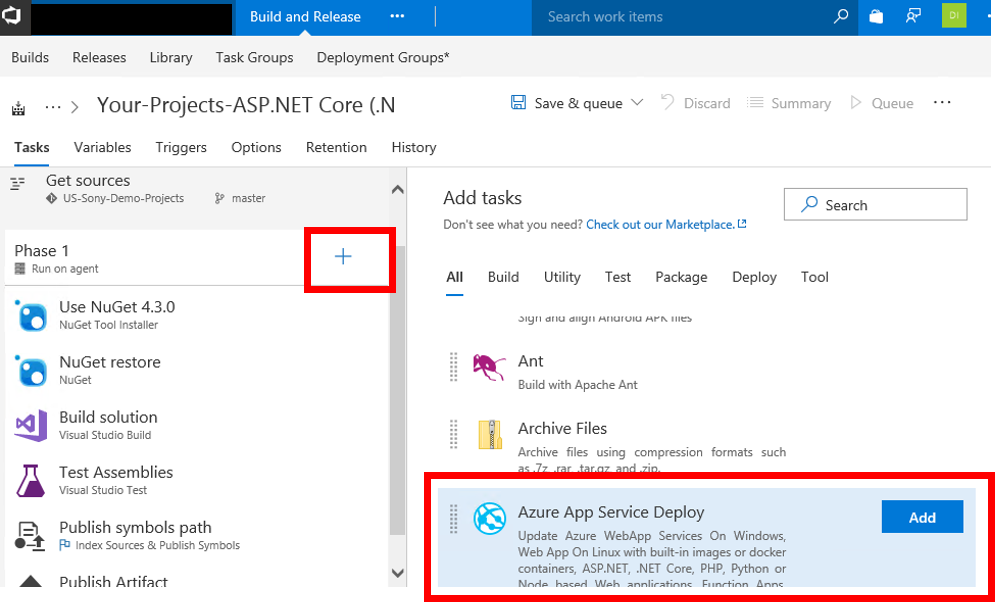Open Task Groups page
Screen dimensions: 998x610
255,57
